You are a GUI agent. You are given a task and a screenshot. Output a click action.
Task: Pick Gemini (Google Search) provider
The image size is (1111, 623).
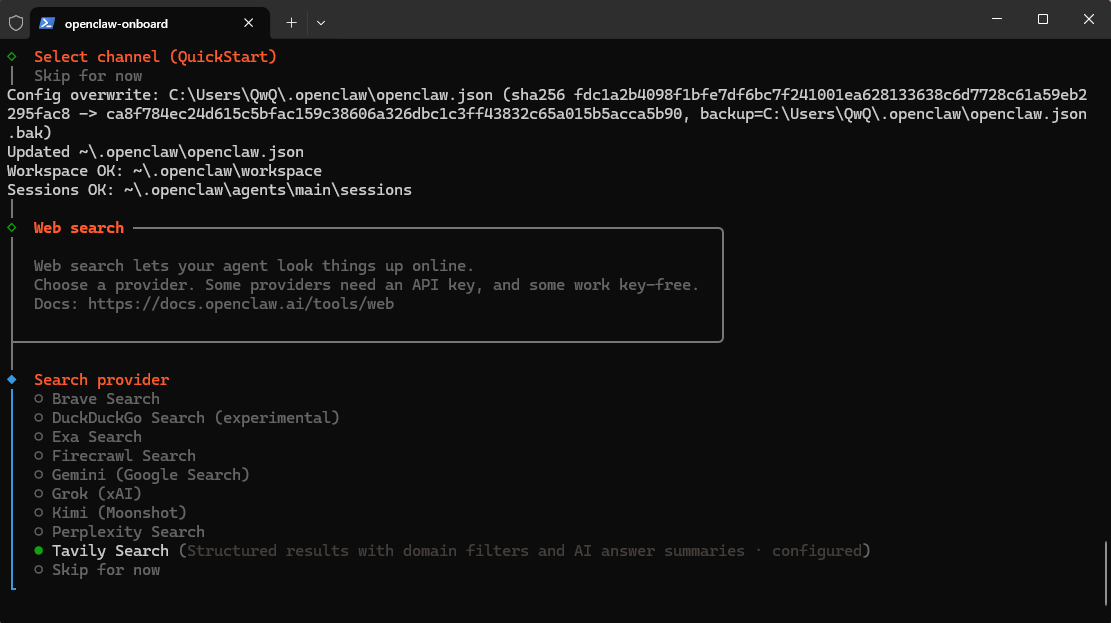pos(150,475)
